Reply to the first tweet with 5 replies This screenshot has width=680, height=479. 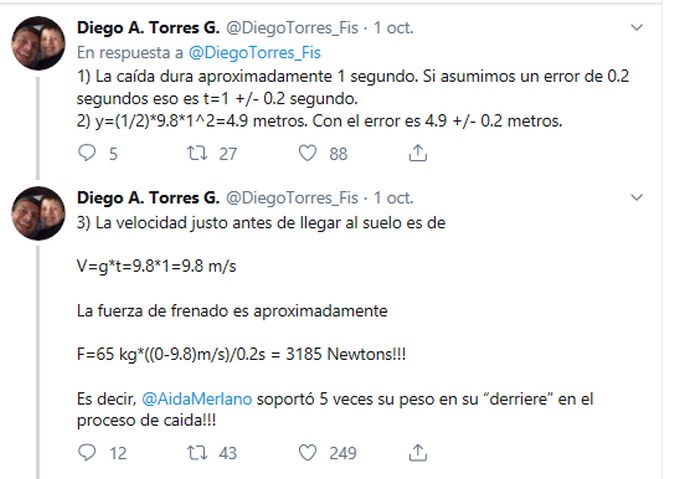(x=87, y=153)
